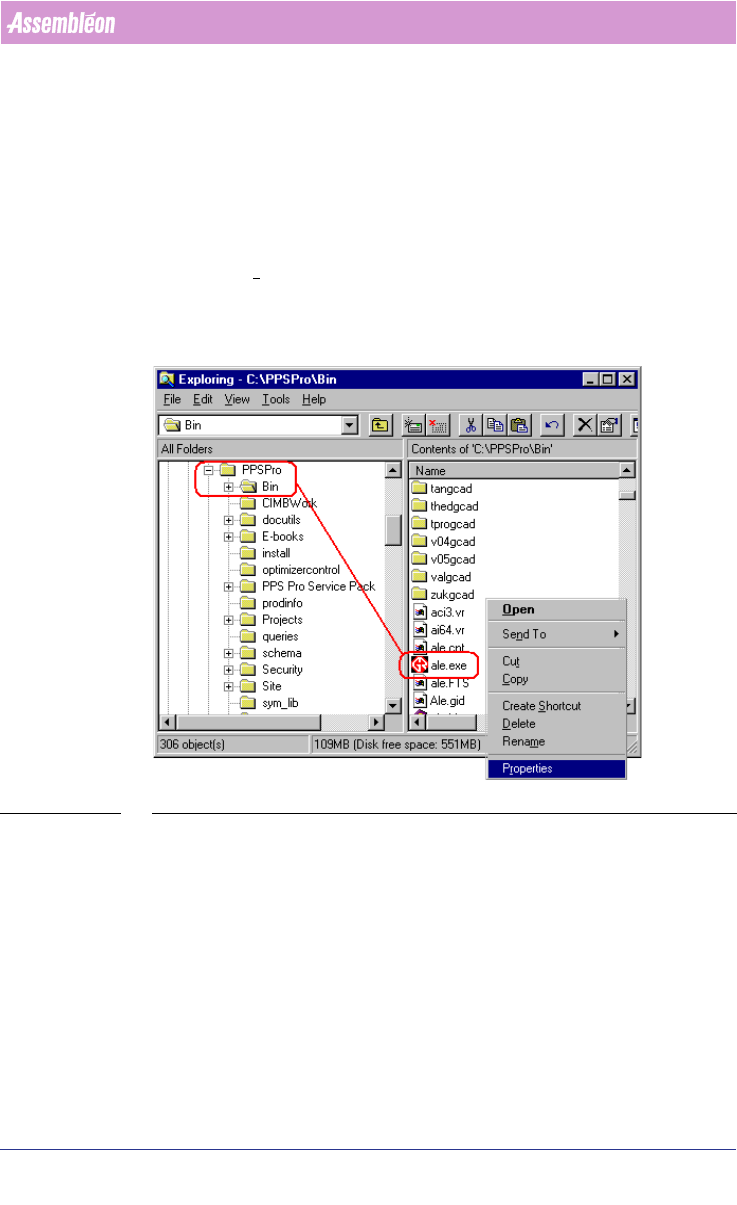Open the Help menu
The height and width of the screenshot is (1205, 737).
tap(314, 399)
